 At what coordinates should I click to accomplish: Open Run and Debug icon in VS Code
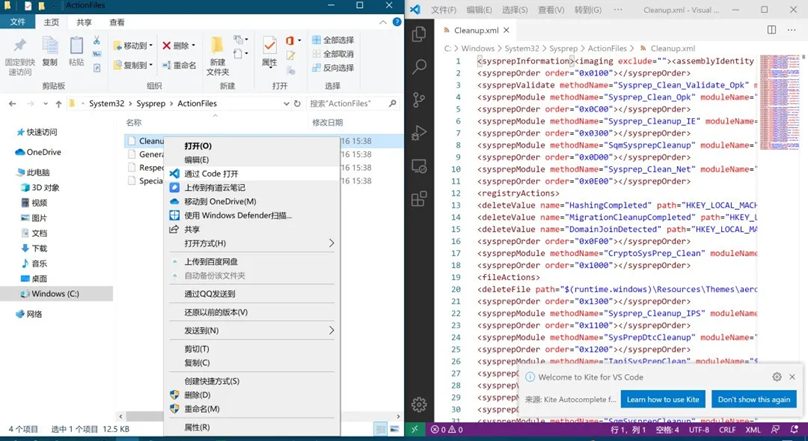coord(419,132)
